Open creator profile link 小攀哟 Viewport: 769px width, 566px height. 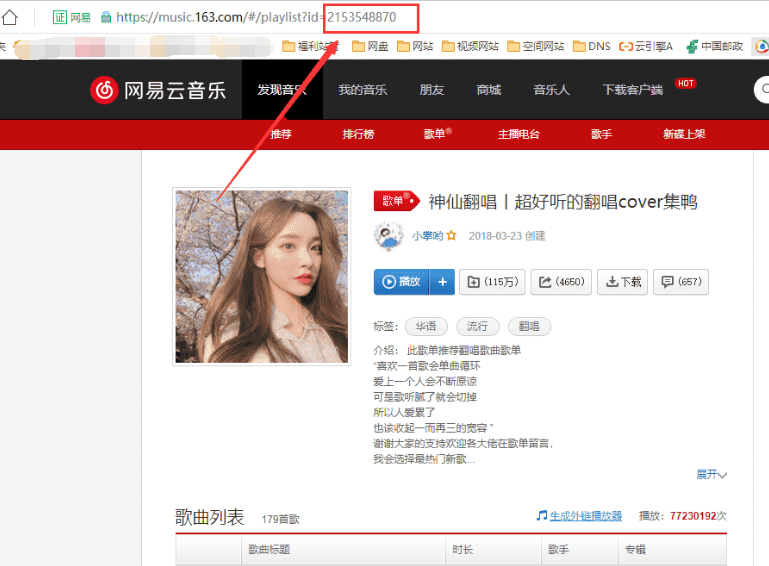(427, 236)
